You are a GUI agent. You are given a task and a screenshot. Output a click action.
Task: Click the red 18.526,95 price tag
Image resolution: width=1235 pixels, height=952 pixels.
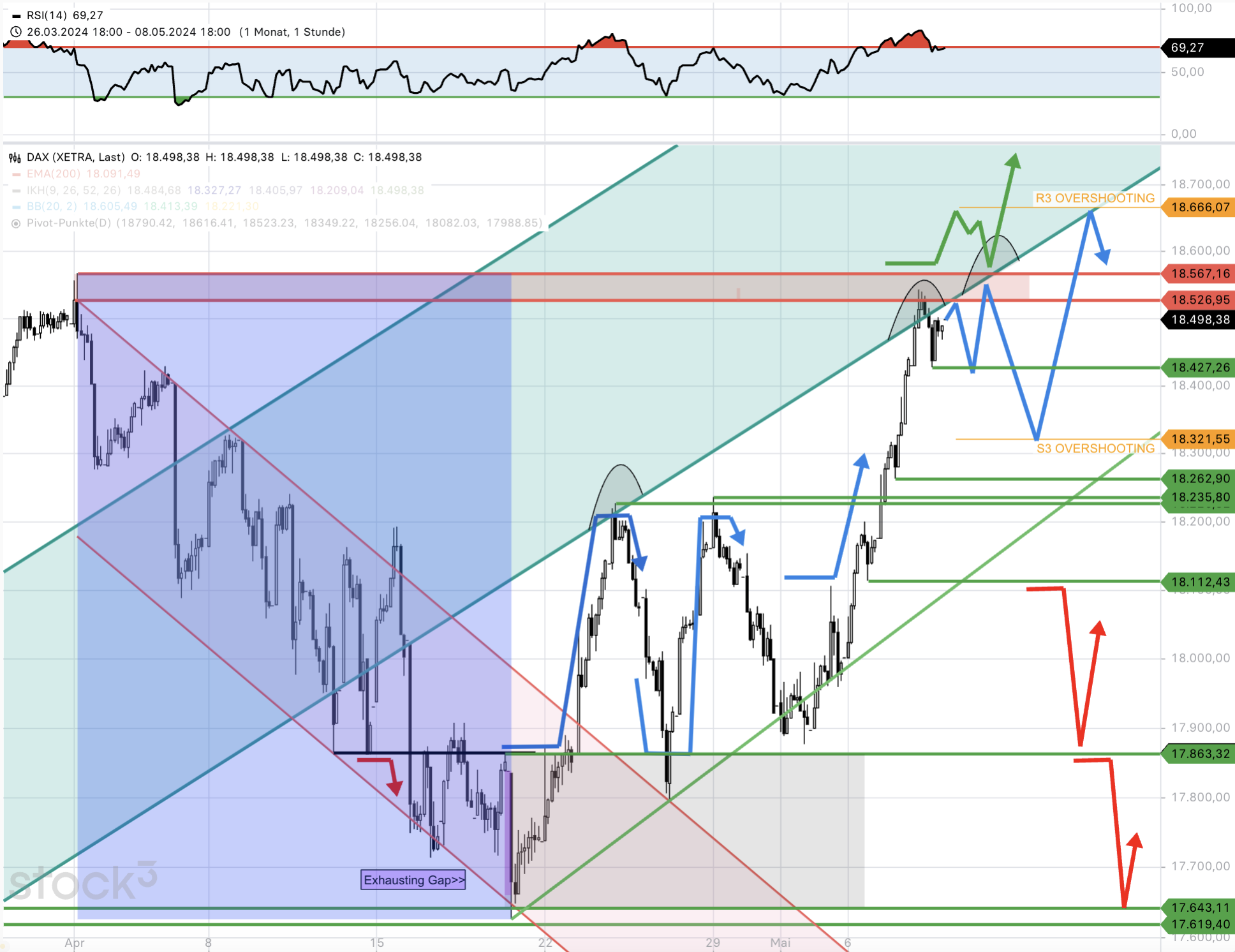(1199, 300)
